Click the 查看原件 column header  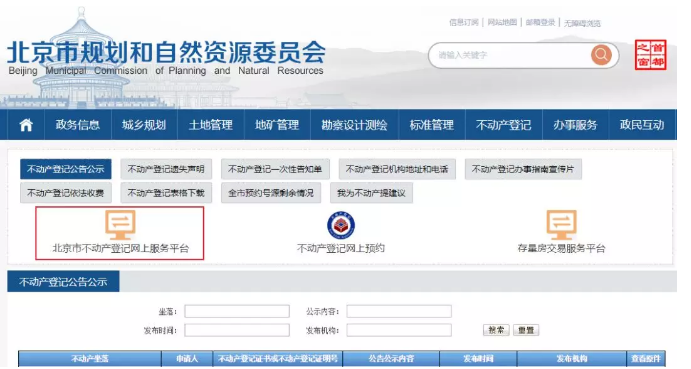(646, 359)
